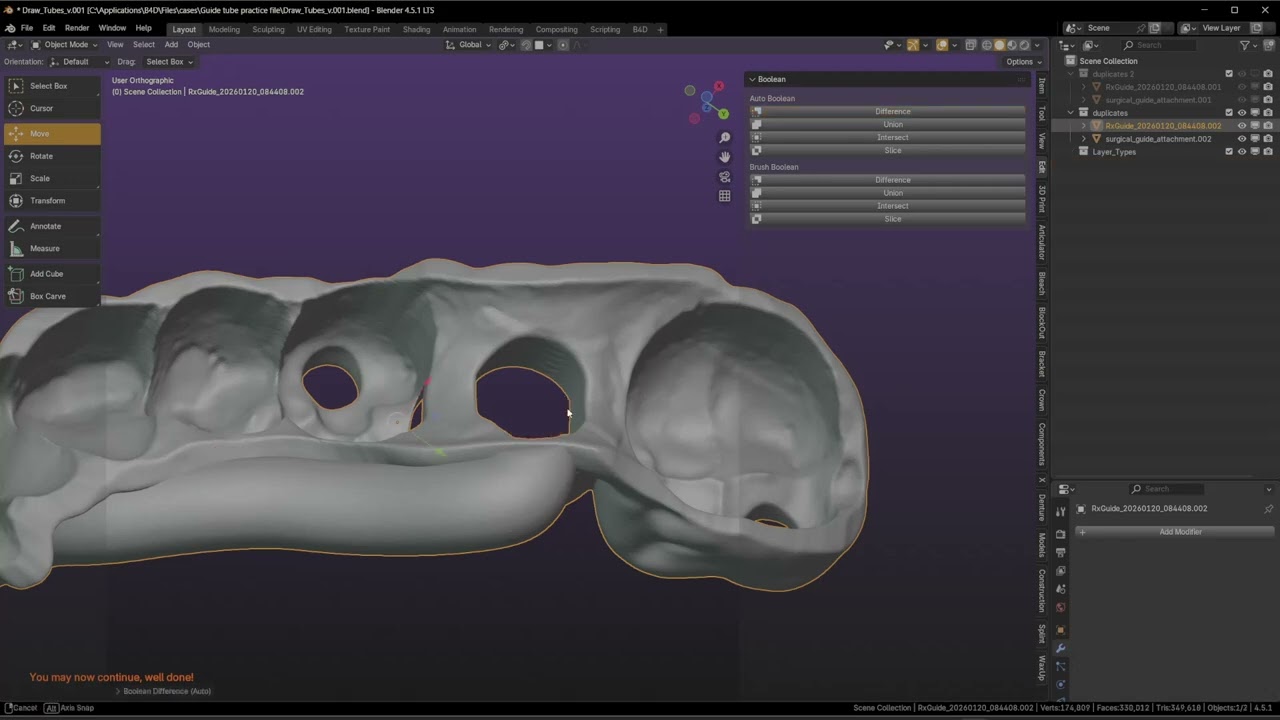Select the Annotate tool
Image resolution: width=1280 pixels, height=720 pixels.
(x=52, y=226)
